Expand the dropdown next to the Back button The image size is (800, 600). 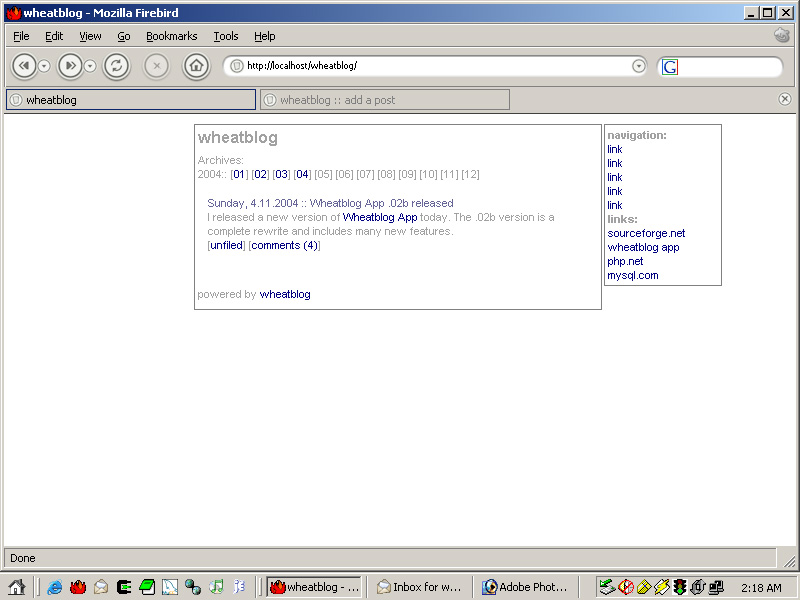[x=44, y=65]
